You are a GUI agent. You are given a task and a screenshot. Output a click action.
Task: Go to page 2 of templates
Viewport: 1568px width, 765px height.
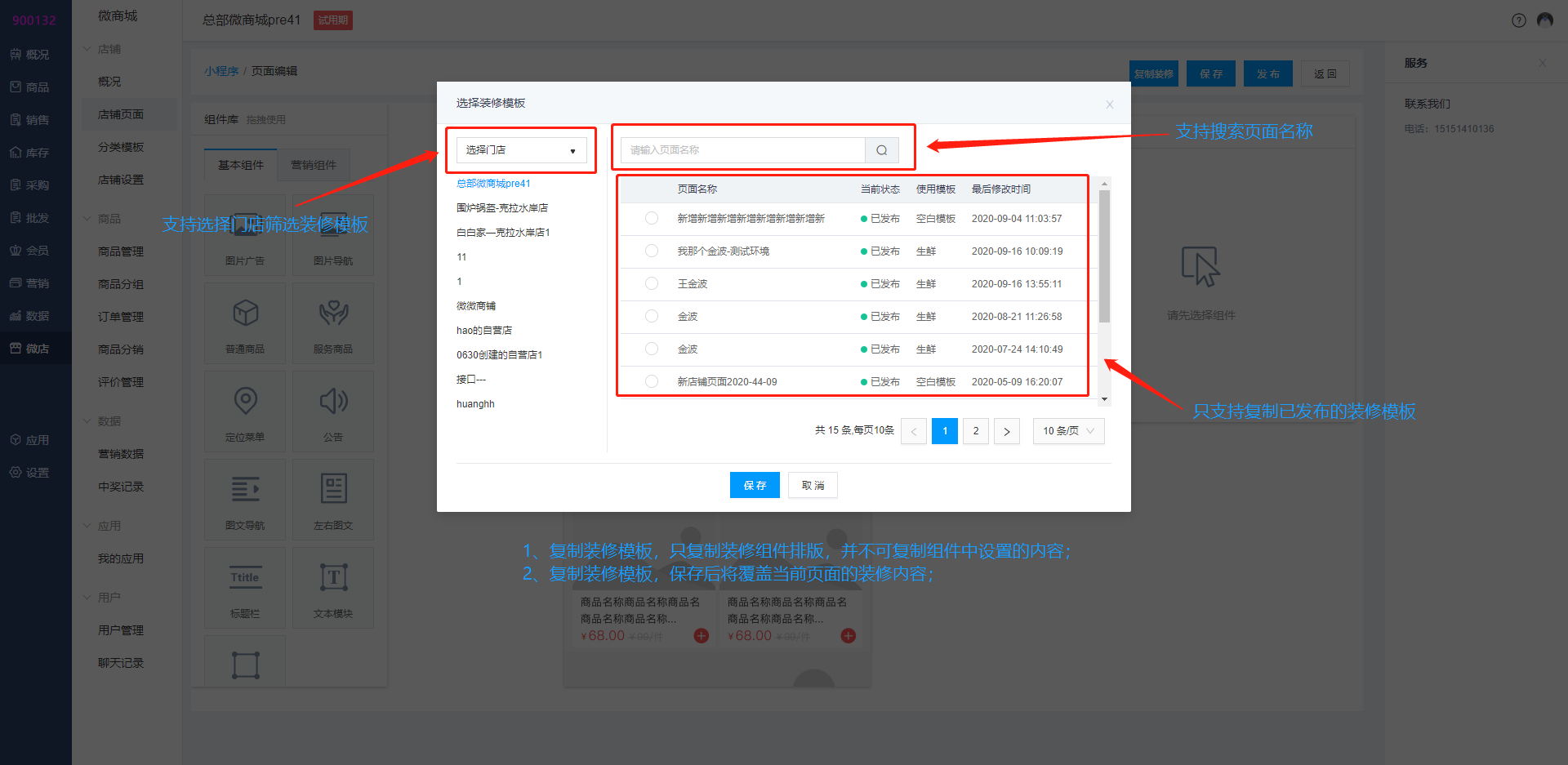click(975, 431)
